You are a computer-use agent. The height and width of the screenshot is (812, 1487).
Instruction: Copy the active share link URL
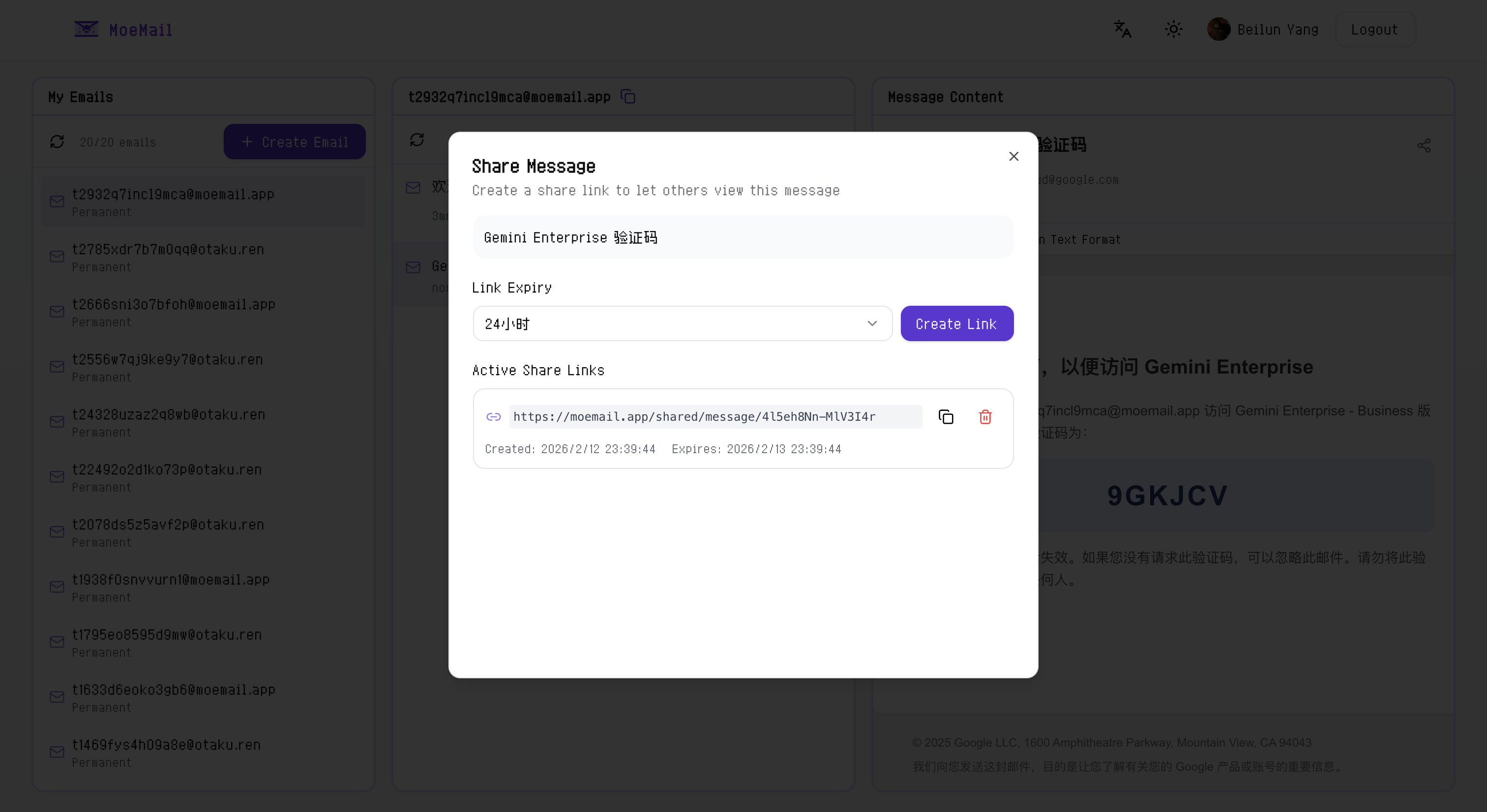(946, 416)
